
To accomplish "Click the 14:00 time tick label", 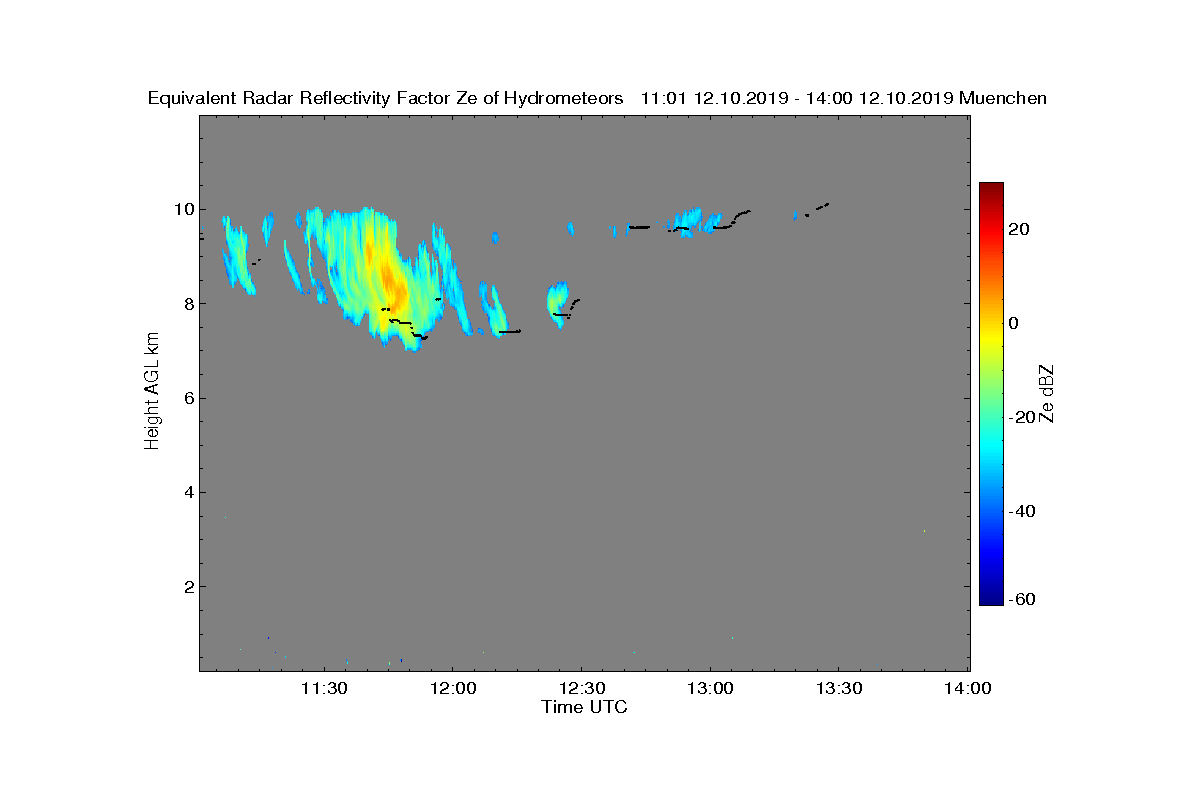I will coord(968,688).
